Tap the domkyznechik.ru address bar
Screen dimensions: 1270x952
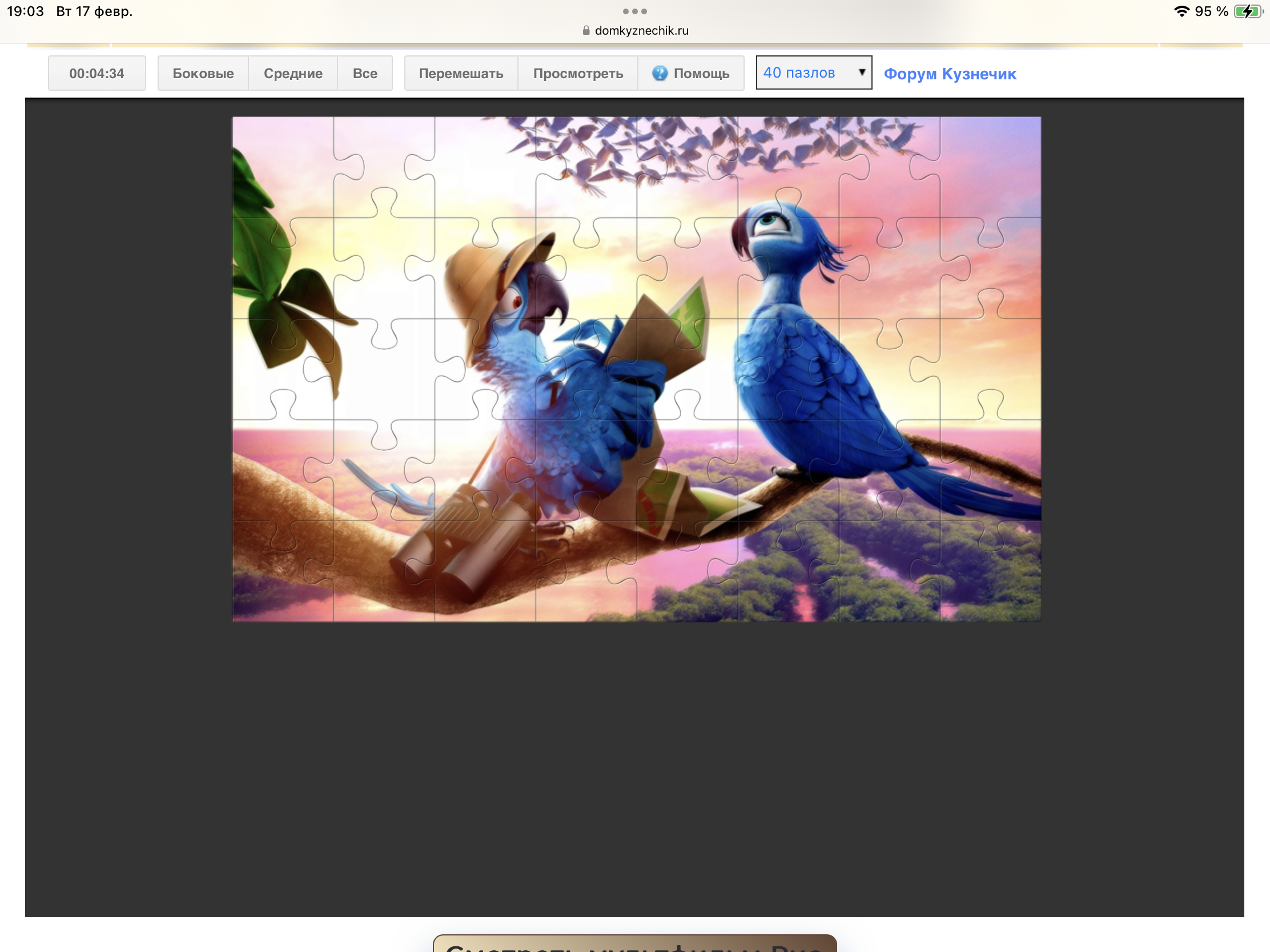641,31
